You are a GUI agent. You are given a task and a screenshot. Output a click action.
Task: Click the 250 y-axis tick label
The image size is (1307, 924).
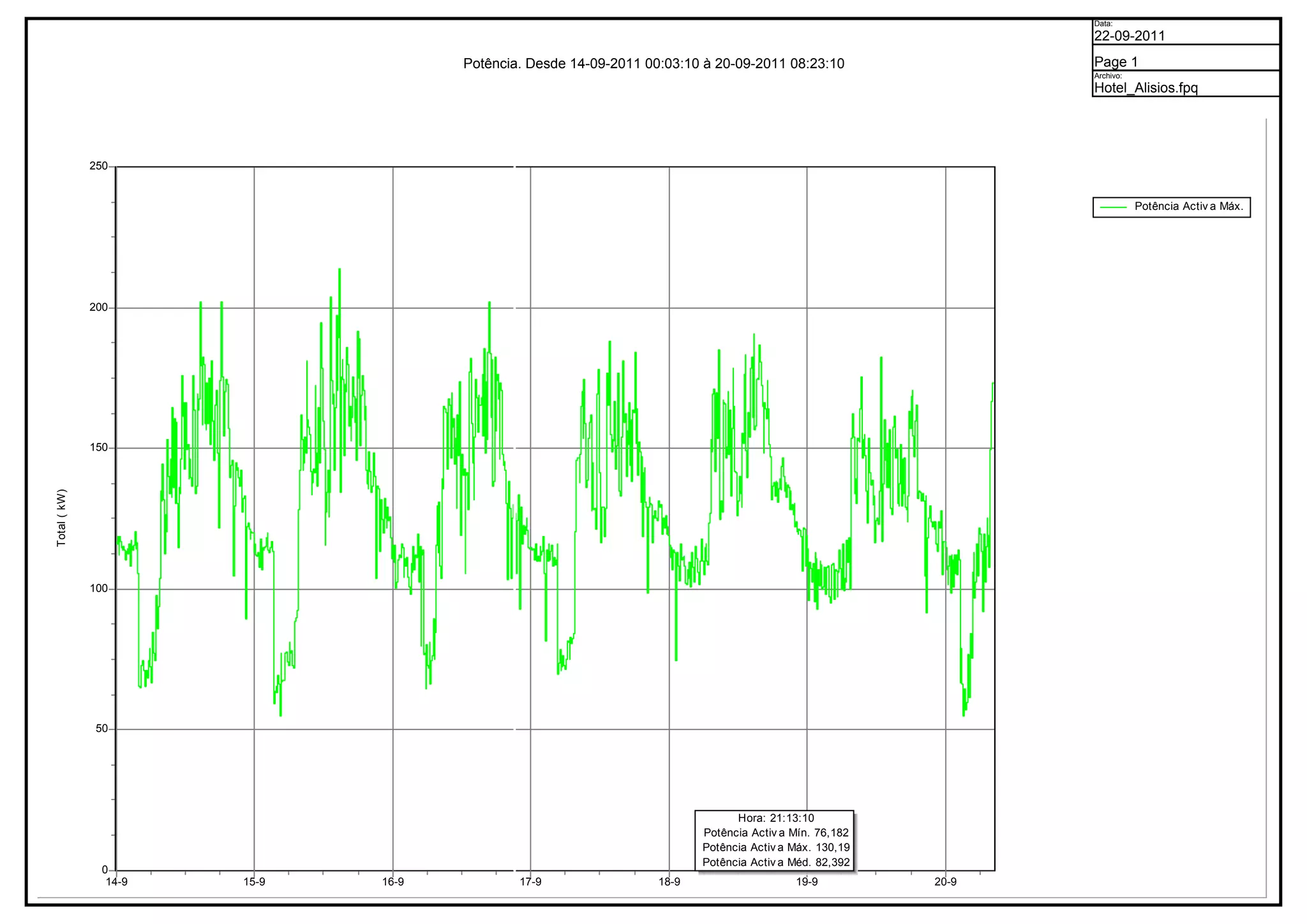coord(99,167)
